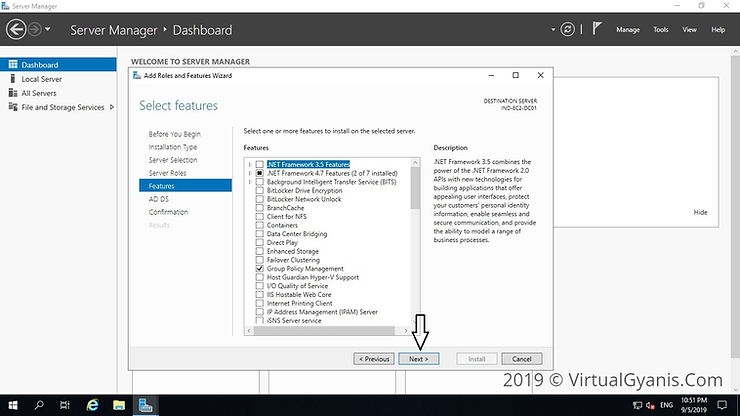Open the Manage menu
This screenshot has width=740, height=416.
pyautogui.click(x=627, y=30)
